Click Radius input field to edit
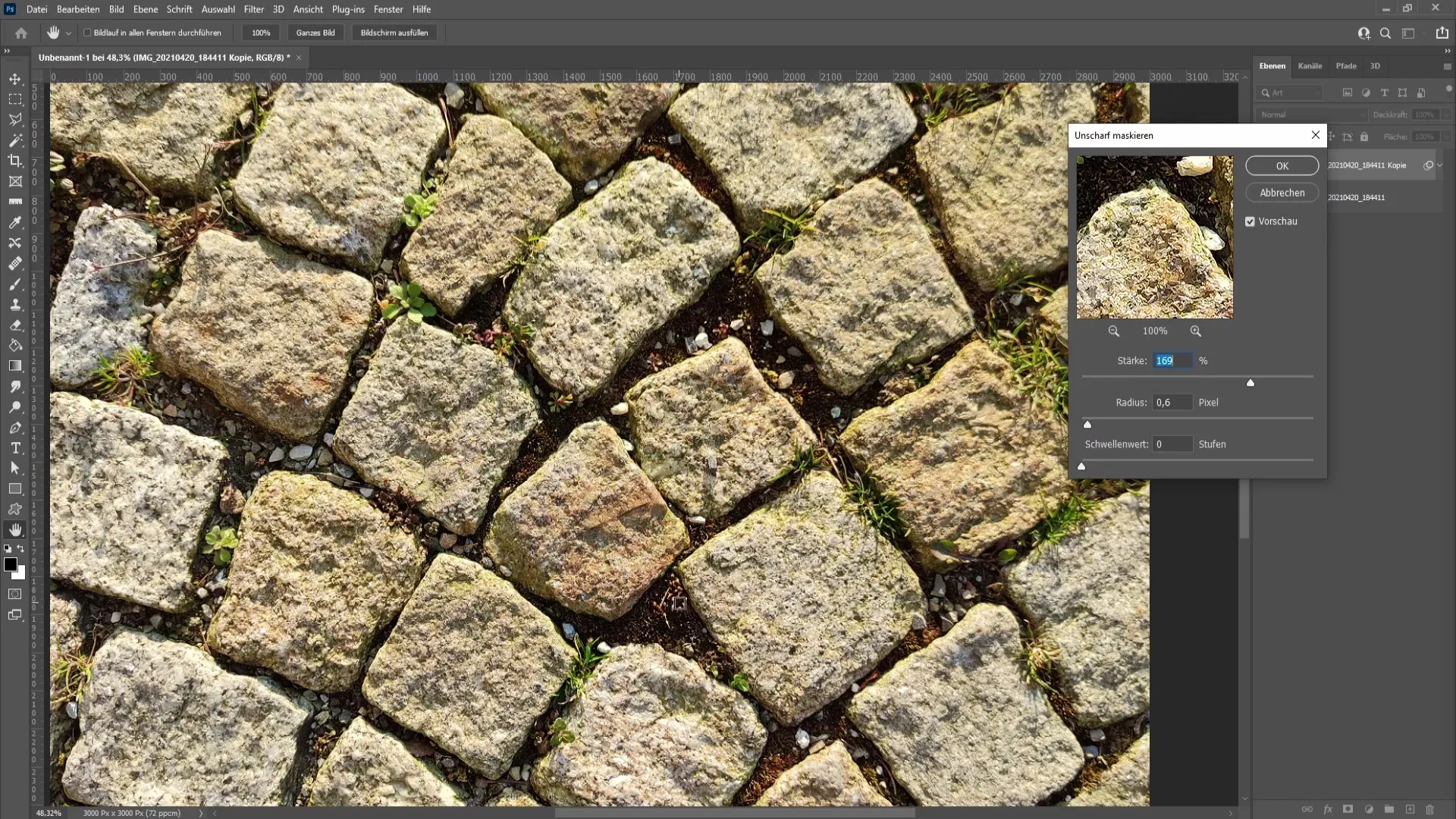This screenshot has width=1456, height=819. [x=1173, y=402]
